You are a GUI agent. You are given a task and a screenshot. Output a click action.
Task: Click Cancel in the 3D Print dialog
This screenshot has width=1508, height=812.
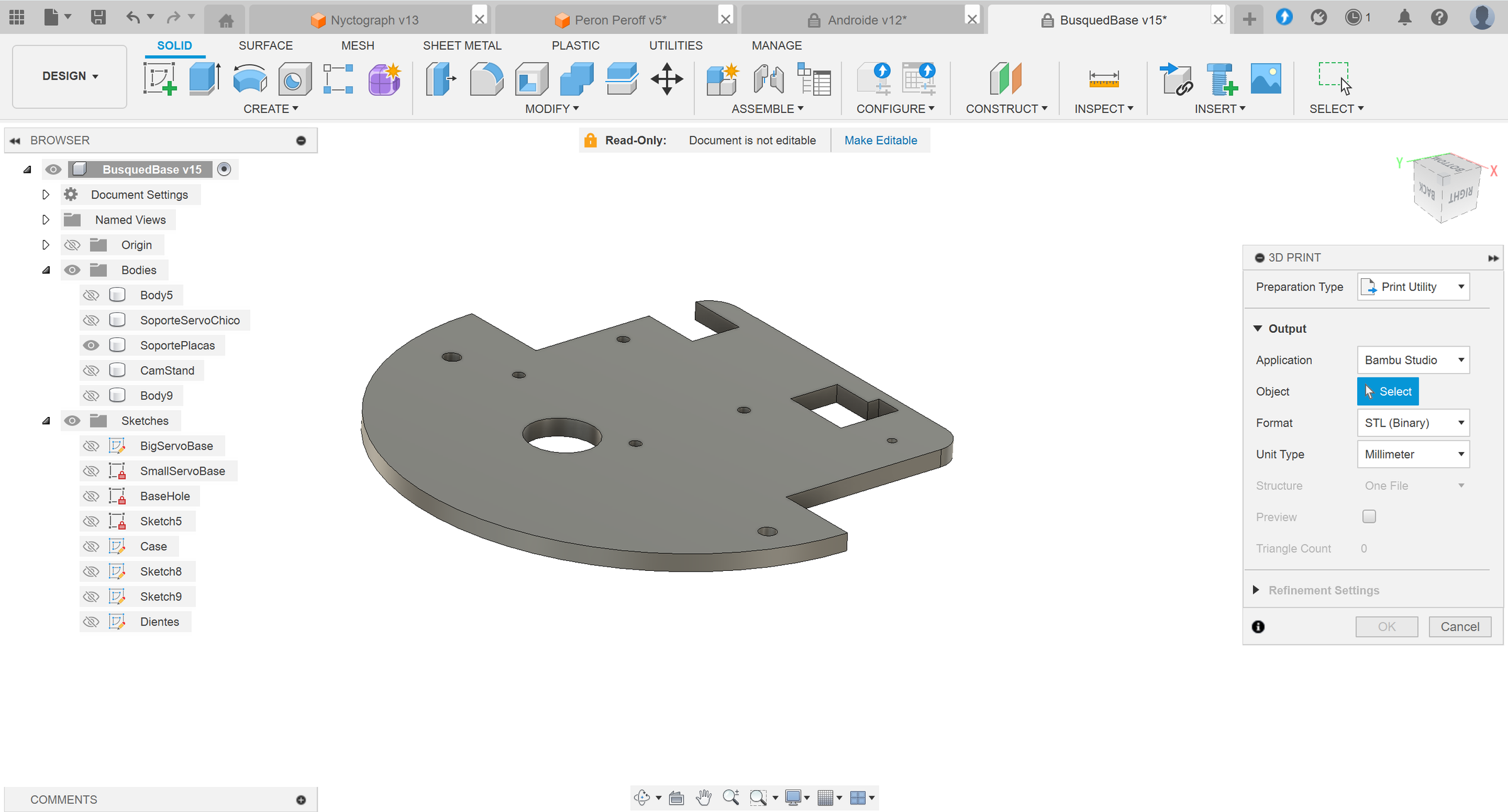pyautogui.click(x=1460, y=627)
